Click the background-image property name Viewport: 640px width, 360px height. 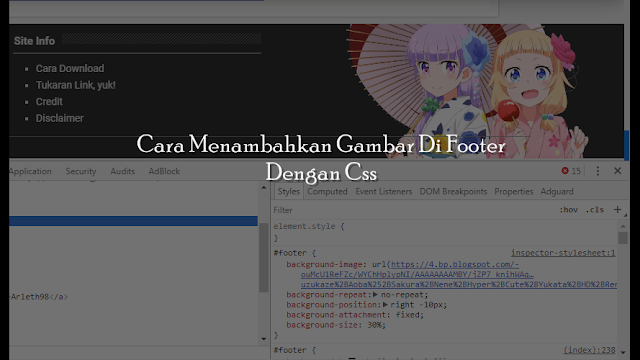[324, 264]
